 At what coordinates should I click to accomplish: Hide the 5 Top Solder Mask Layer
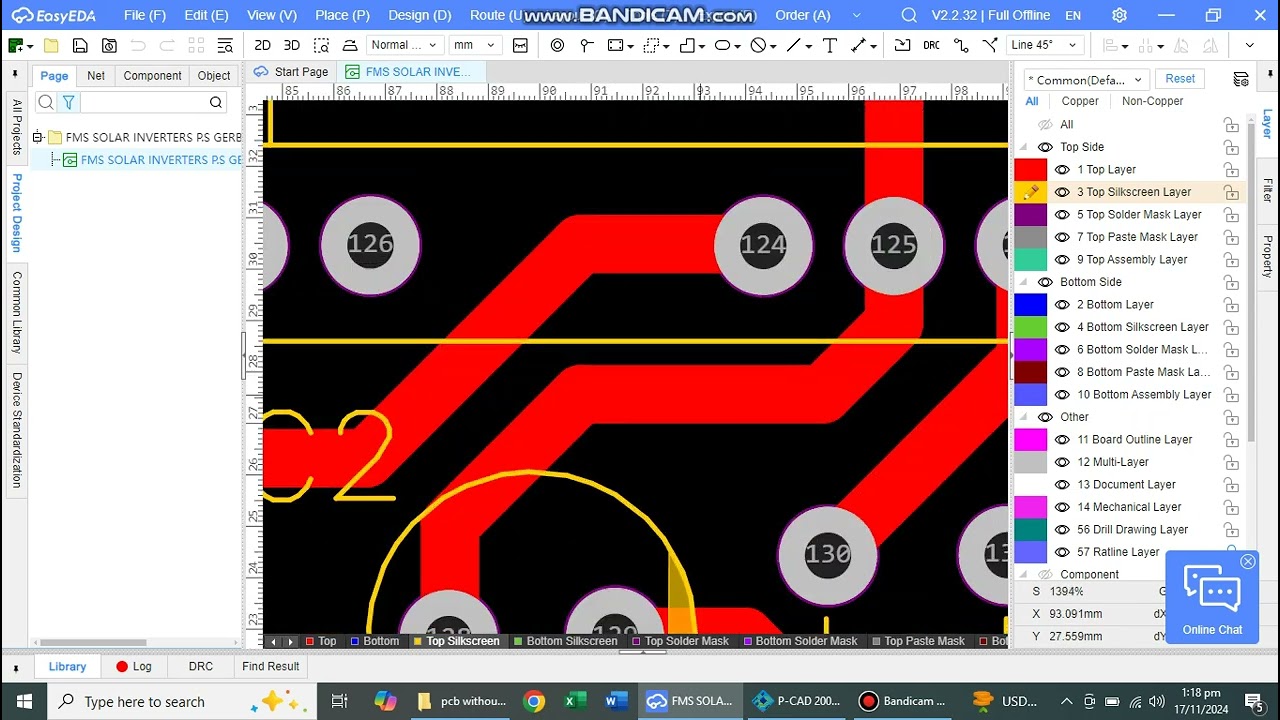click(1062, 215)
